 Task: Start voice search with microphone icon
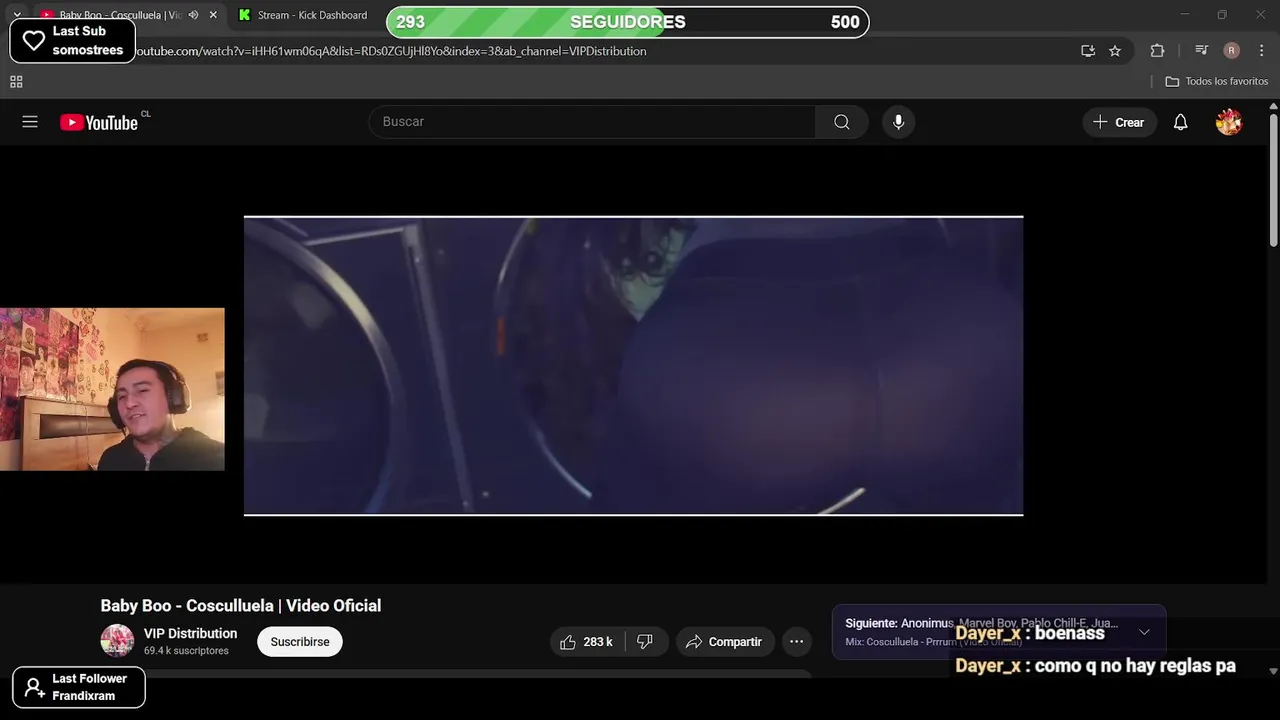[898, 122]
